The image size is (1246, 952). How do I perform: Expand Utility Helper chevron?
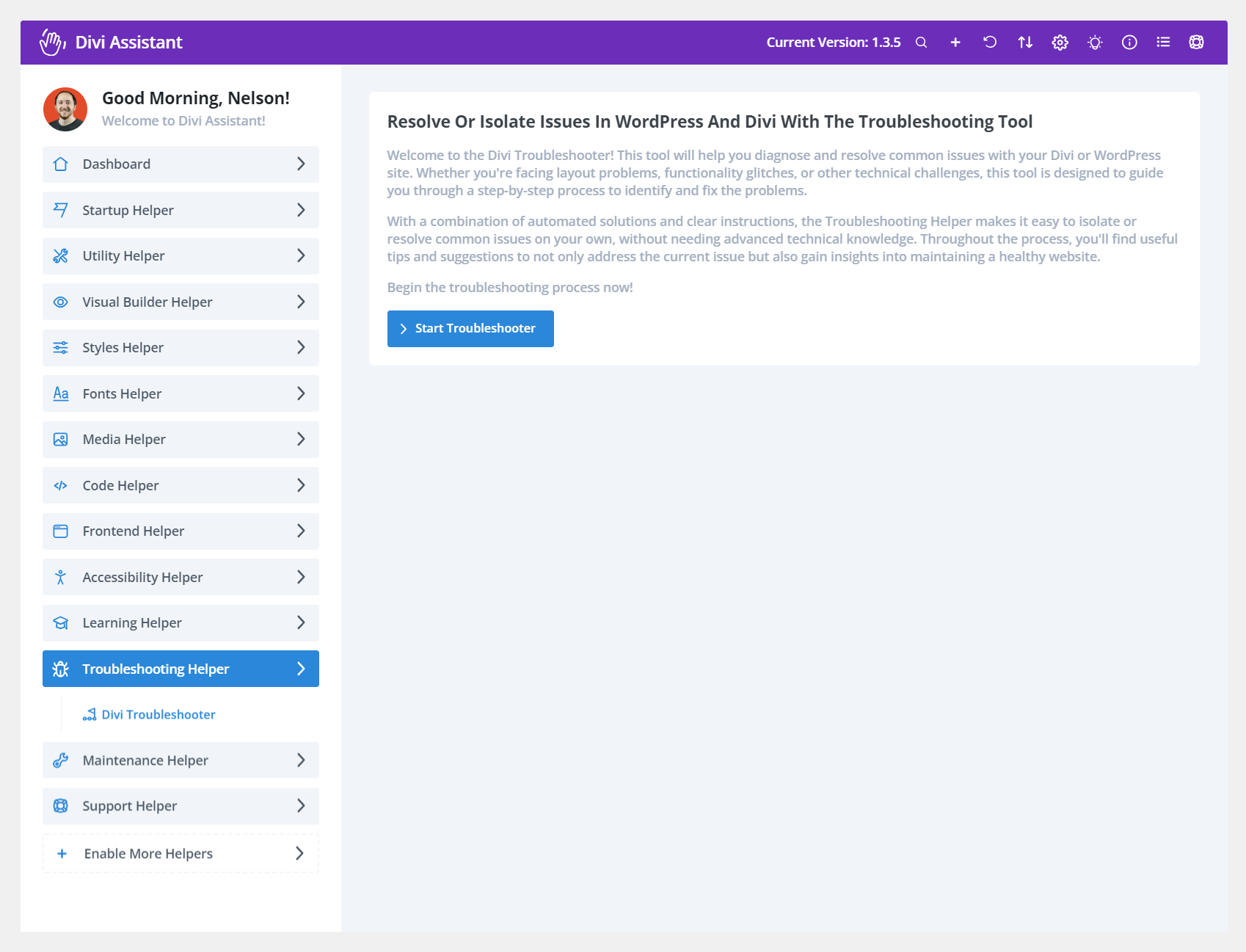(x=301, y=256)
